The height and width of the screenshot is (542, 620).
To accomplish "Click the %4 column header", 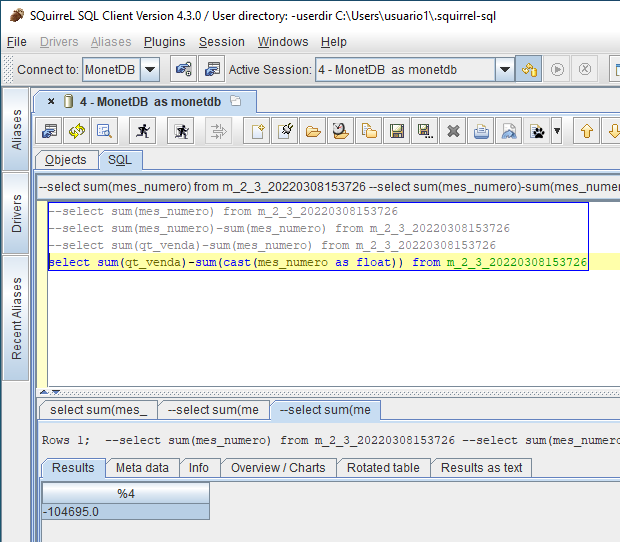I will 126,493.
